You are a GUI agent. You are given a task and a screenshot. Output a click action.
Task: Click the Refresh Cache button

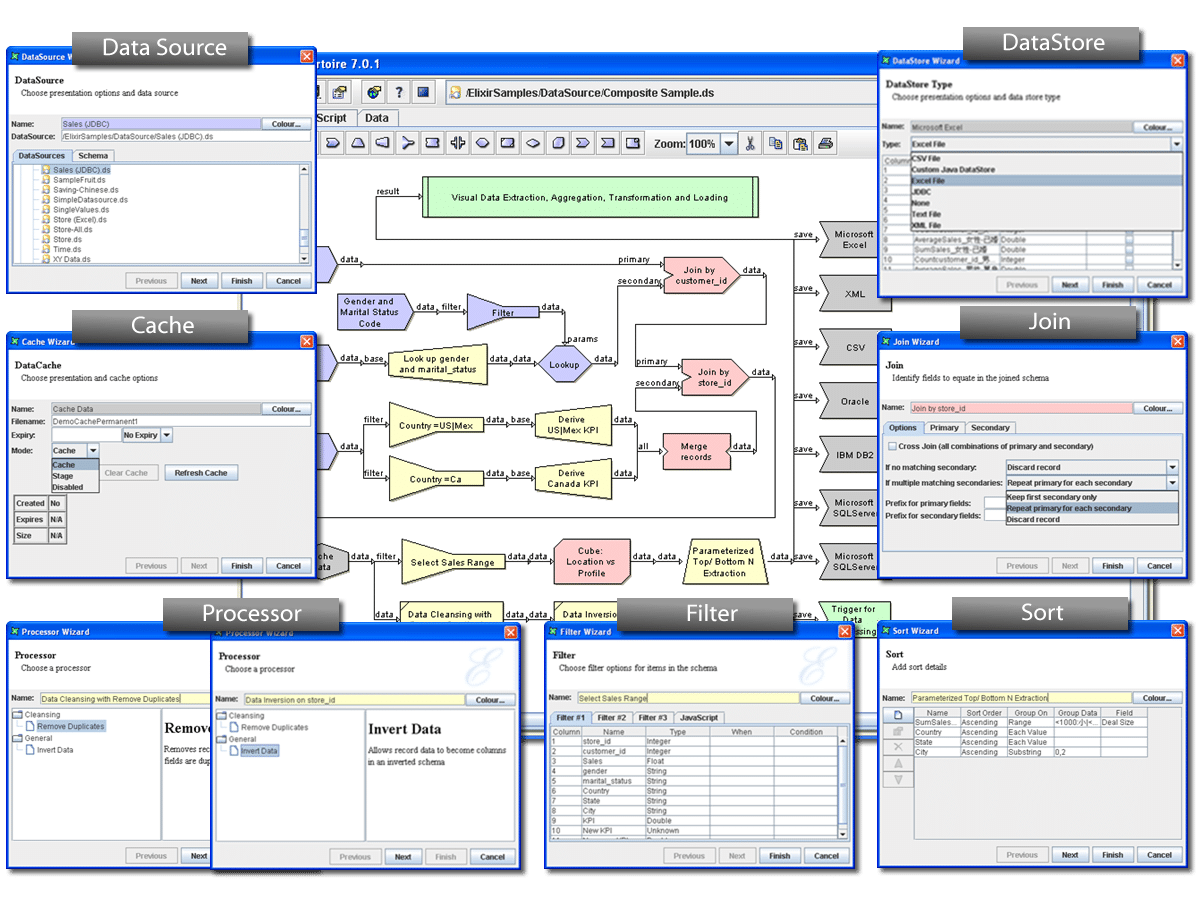[201, 473]
